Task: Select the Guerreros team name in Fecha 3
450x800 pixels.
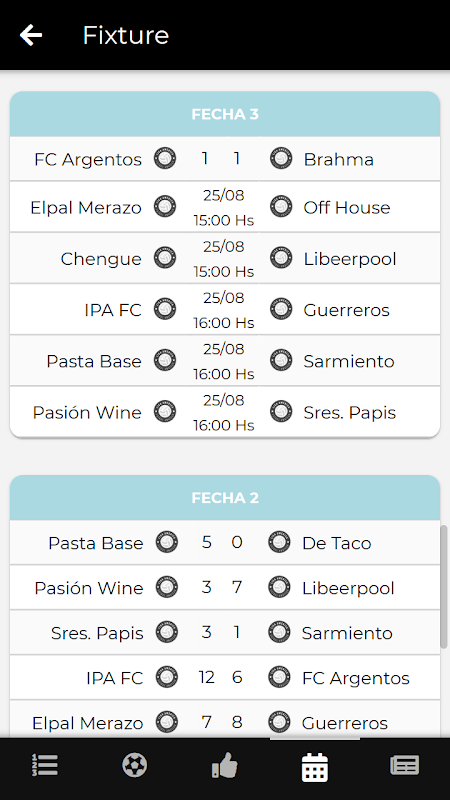Action: tap(346, 310)
